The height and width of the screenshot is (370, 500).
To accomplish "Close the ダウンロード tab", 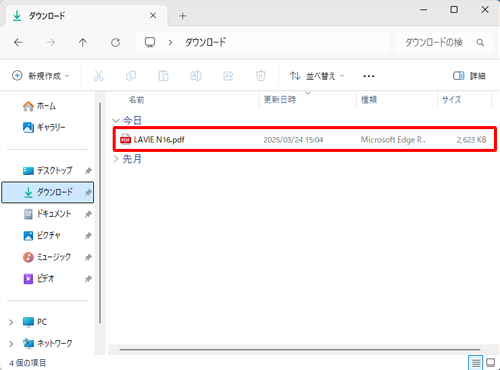I will (x=153, y=15).
